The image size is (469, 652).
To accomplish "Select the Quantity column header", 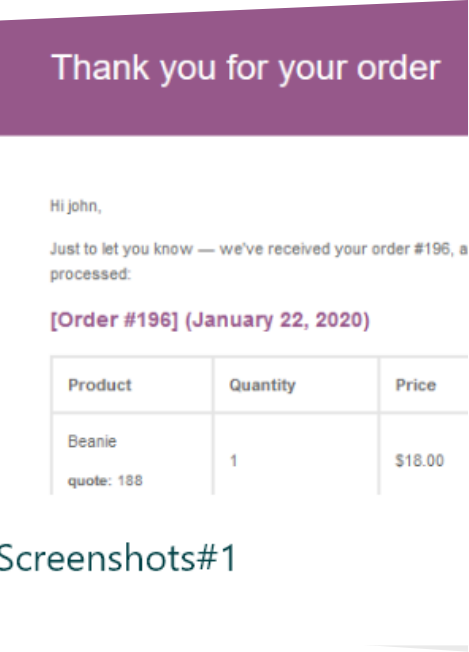I will click(x=262, y=385).
